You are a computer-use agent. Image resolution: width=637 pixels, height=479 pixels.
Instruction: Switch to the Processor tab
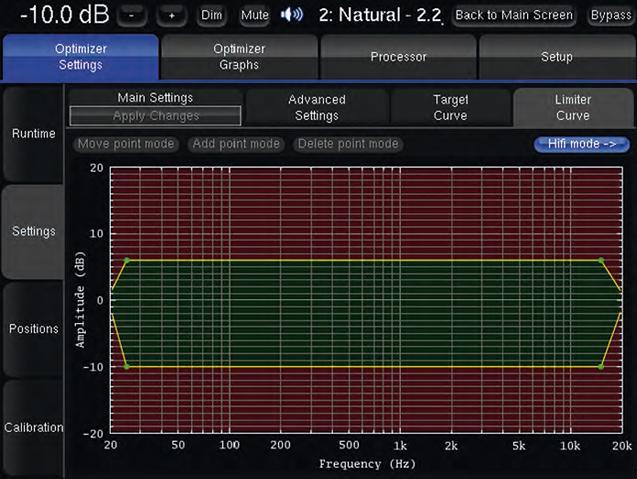(398, 57)
